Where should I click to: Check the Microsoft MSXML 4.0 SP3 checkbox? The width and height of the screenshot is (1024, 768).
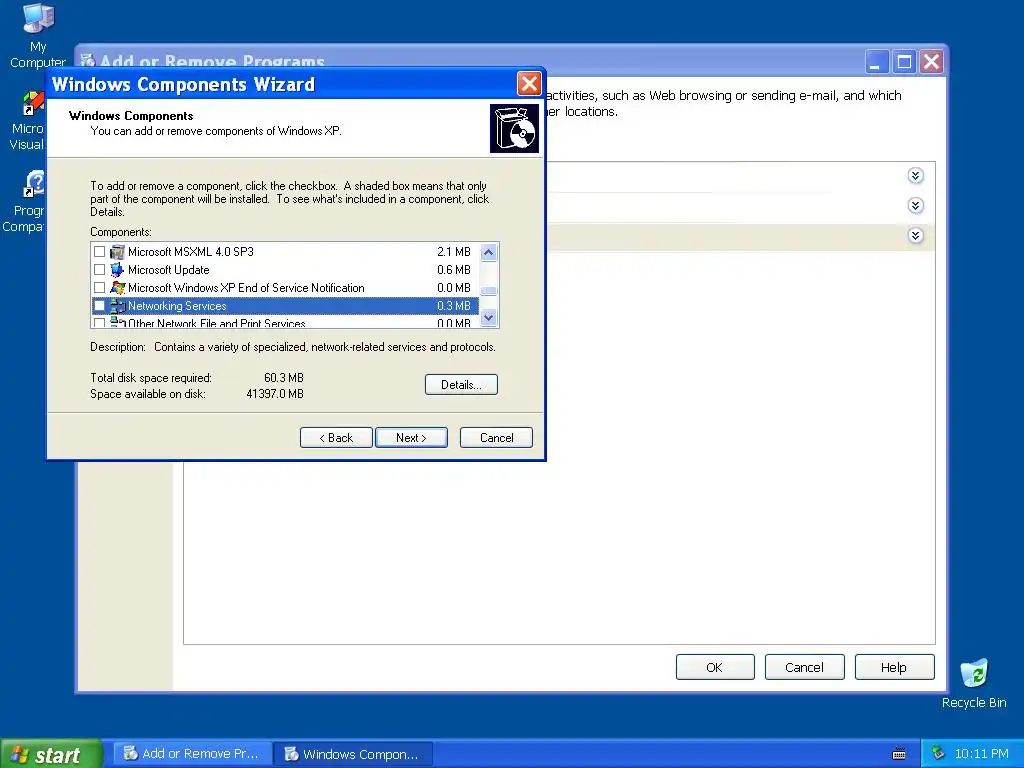99,251
